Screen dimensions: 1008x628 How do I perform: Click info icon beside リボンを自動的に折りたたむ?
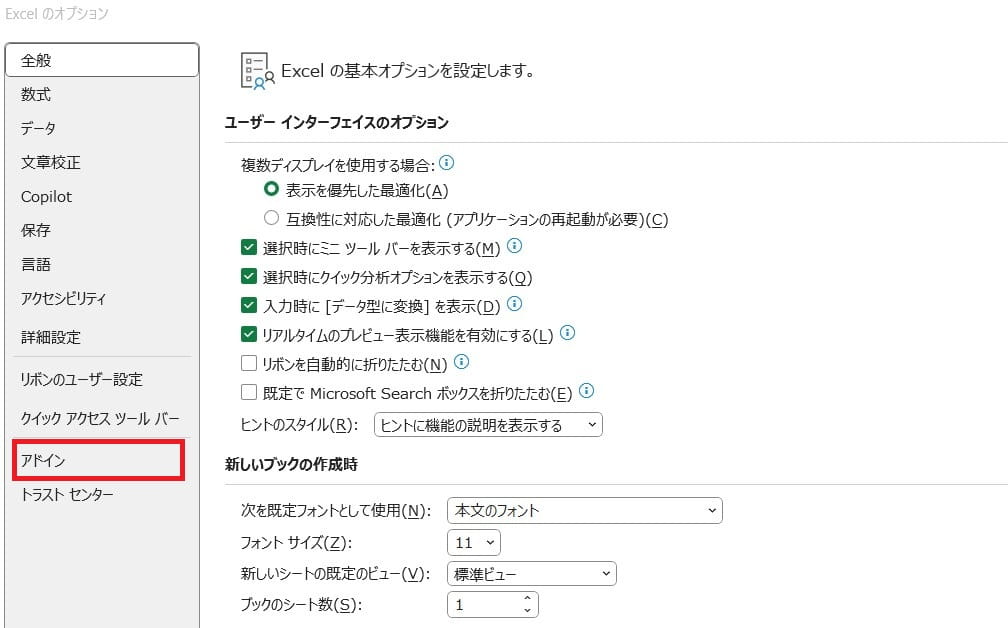[x=462, y=362]
